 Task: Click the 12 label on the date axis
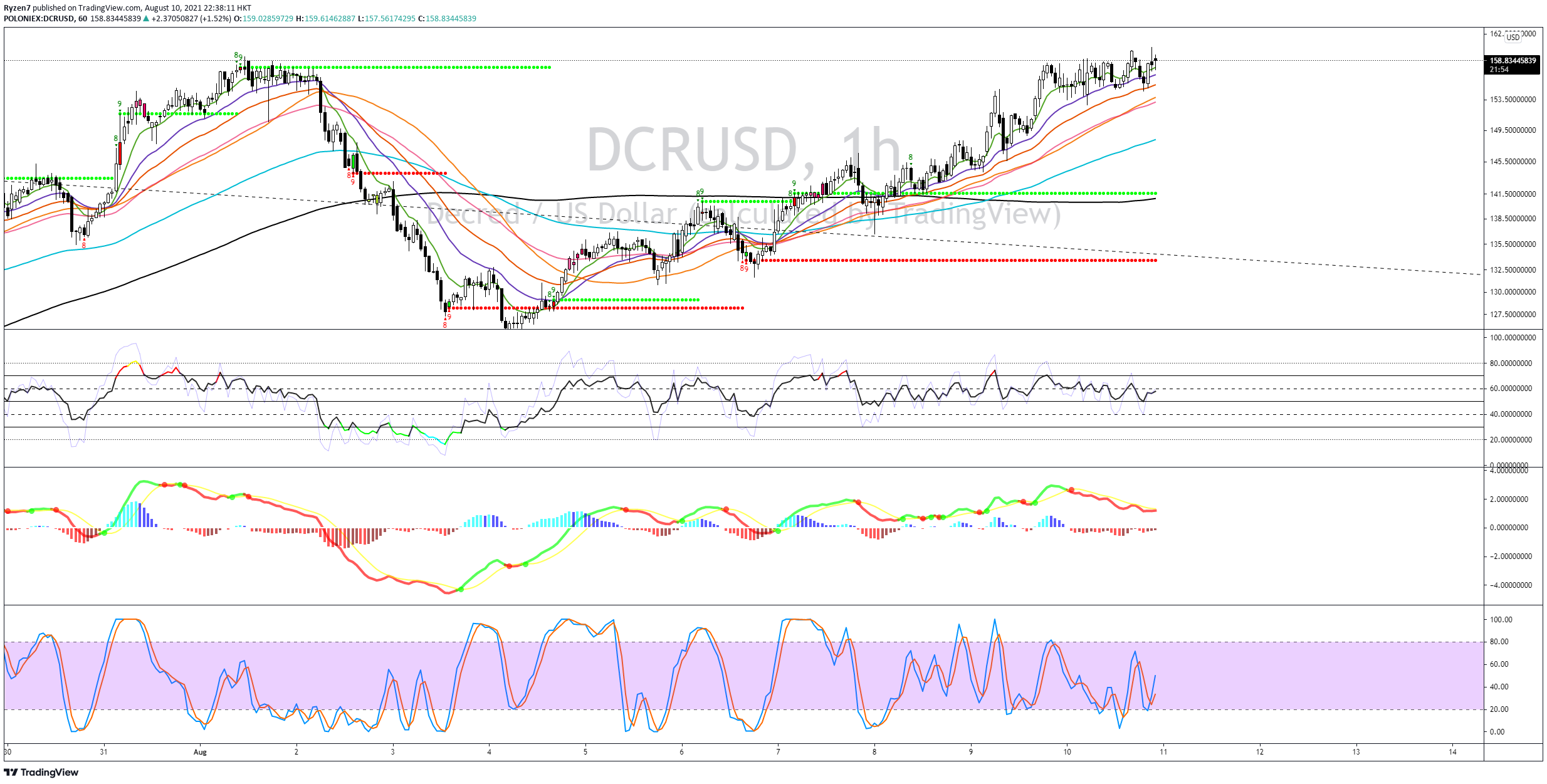[1260, 752]
